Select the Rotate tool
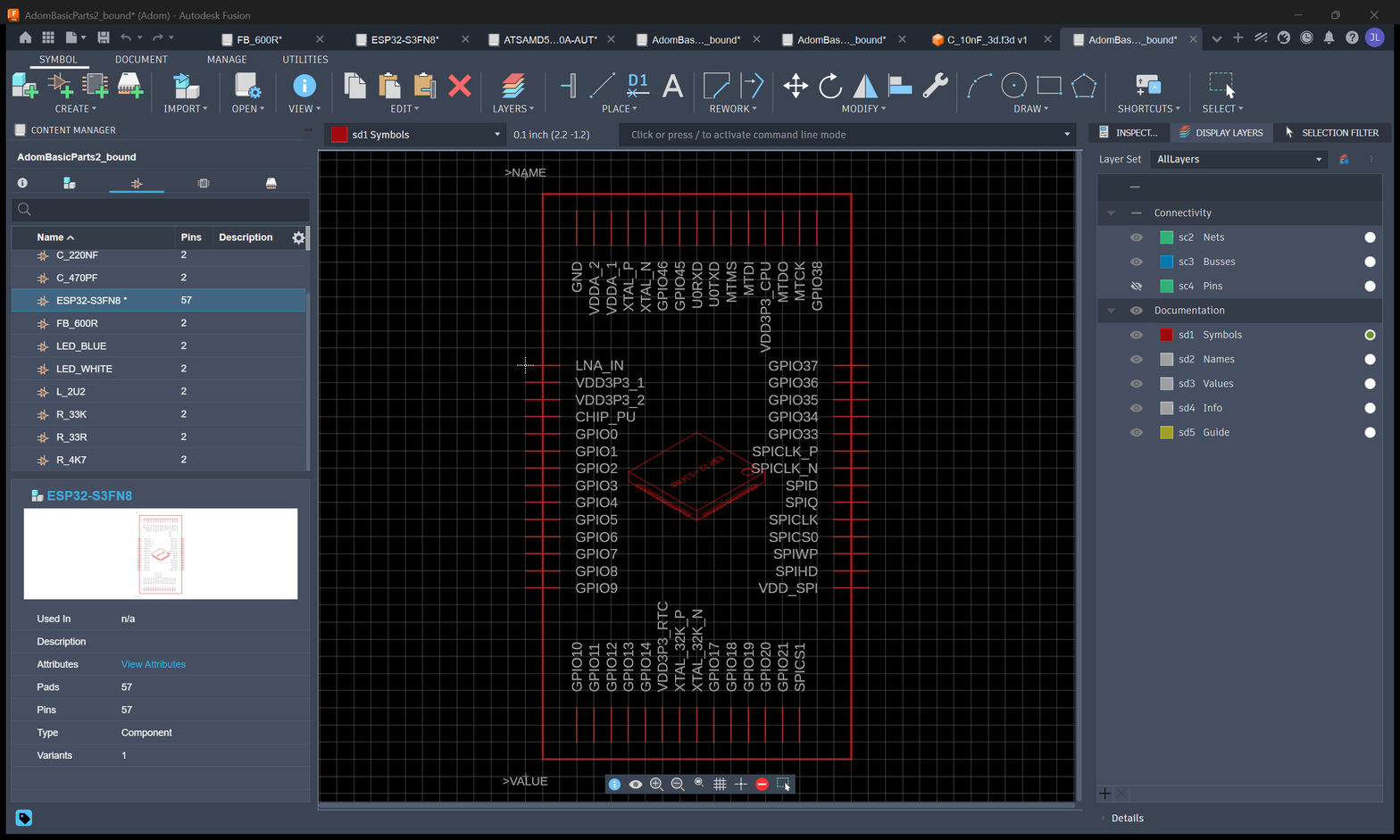Viewport: 1400px width, 840px height. (830, 86)
